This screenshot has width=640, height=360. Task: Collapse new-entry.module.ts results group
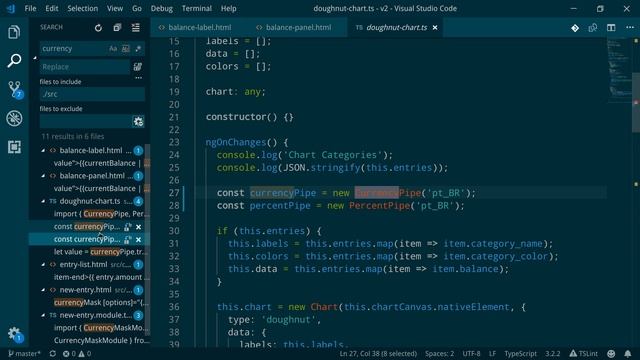(x=43, y=315)
